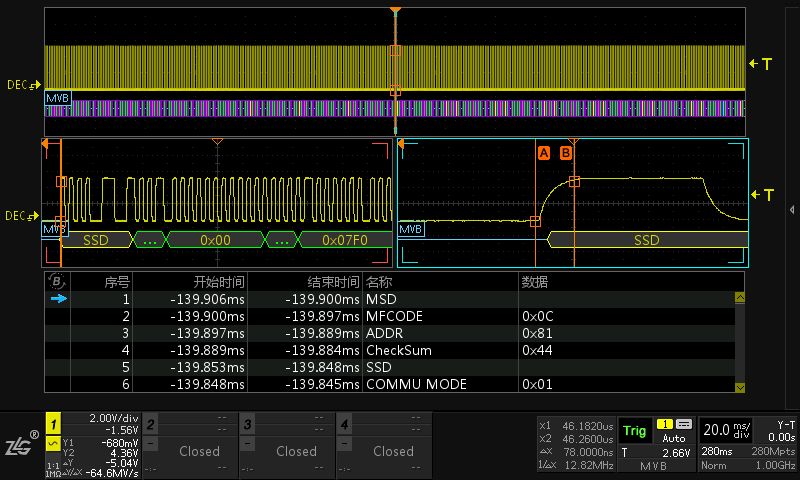Click the trigger level 2.66V value
800x480 pixels.
click(x=676, y=452)
